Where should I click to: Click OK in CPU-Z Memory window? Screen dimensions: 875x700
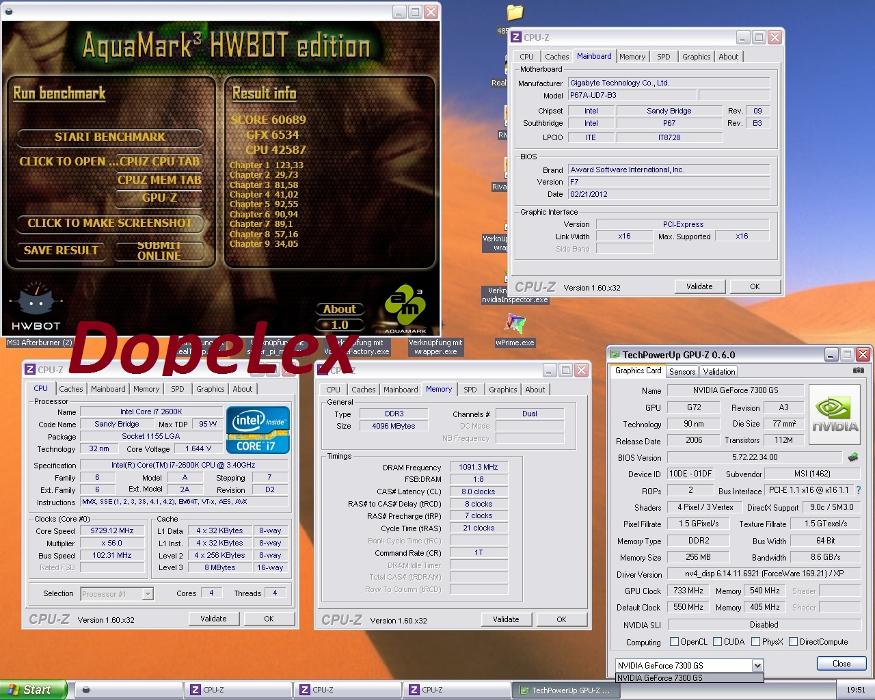(561, 619)
